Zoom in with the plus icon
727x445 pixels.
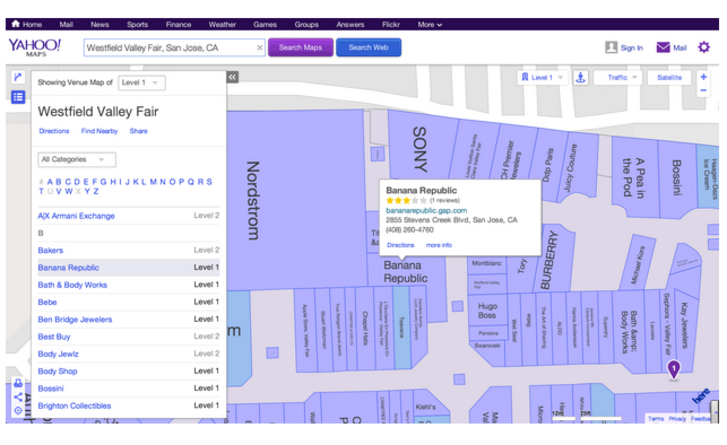click(704, 73)
